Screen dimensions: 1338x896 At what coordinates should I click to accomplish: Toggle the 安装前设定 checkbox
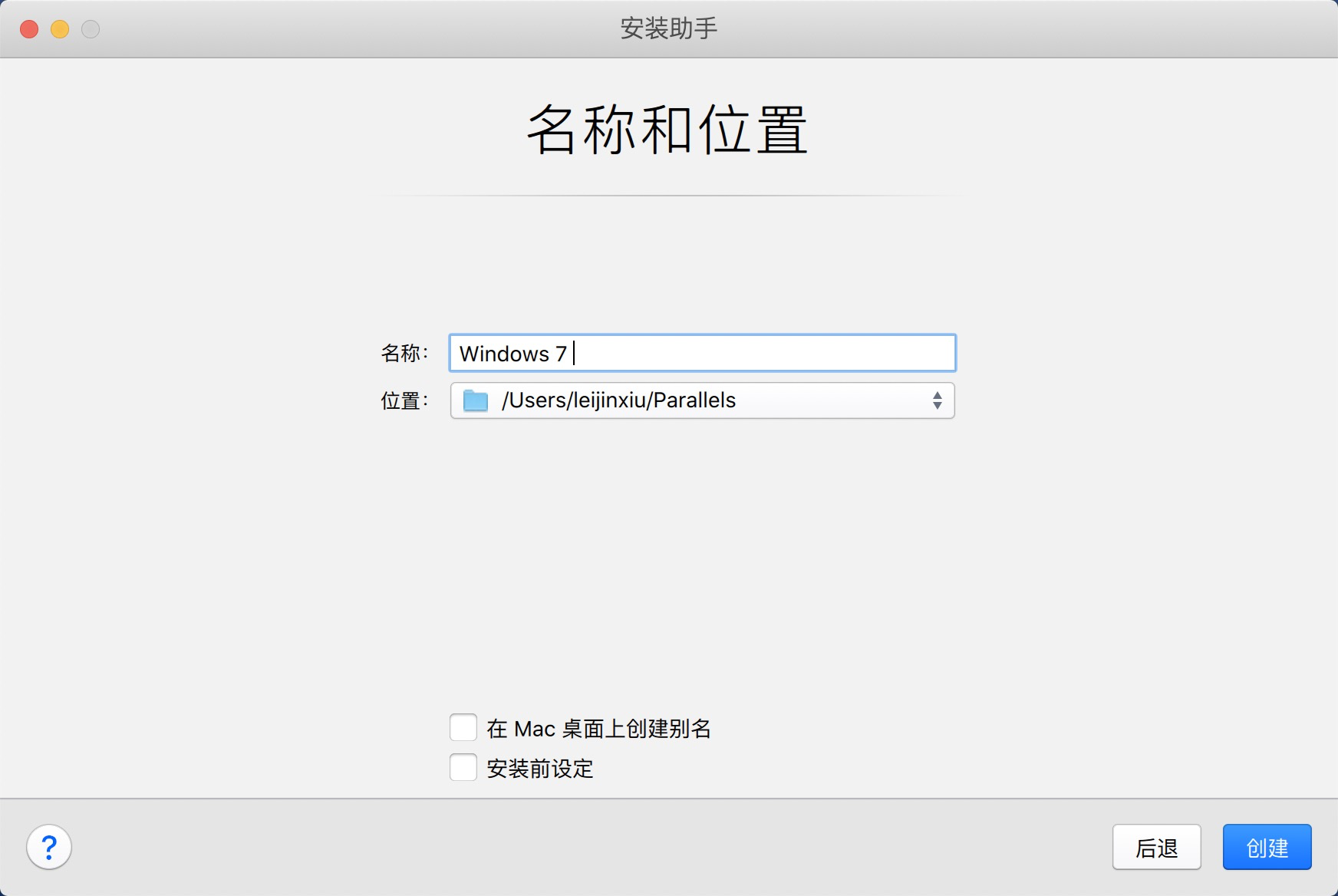click(x=463, y=767)
